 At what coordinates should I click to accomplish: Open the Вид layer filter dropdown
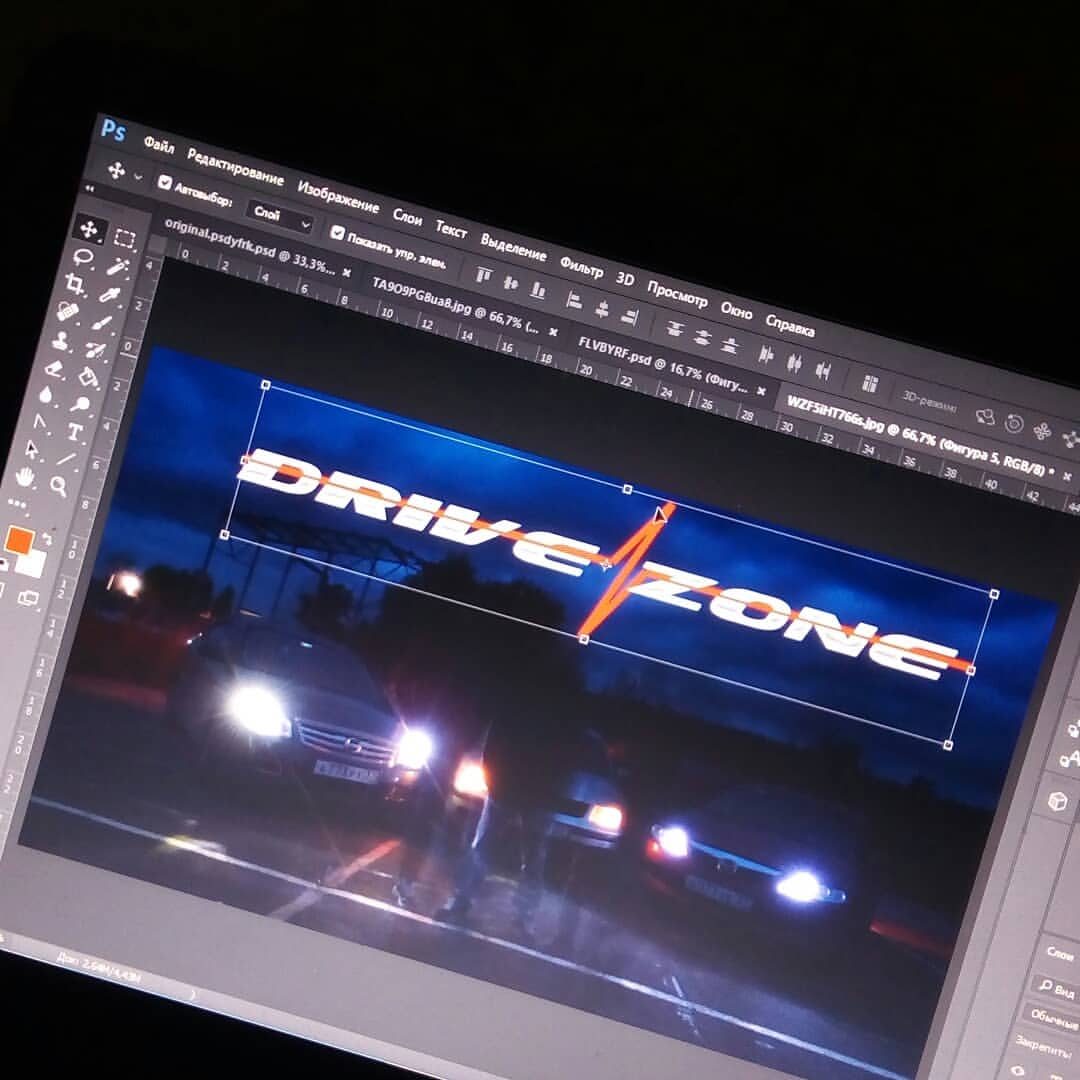coord(1057,989)
